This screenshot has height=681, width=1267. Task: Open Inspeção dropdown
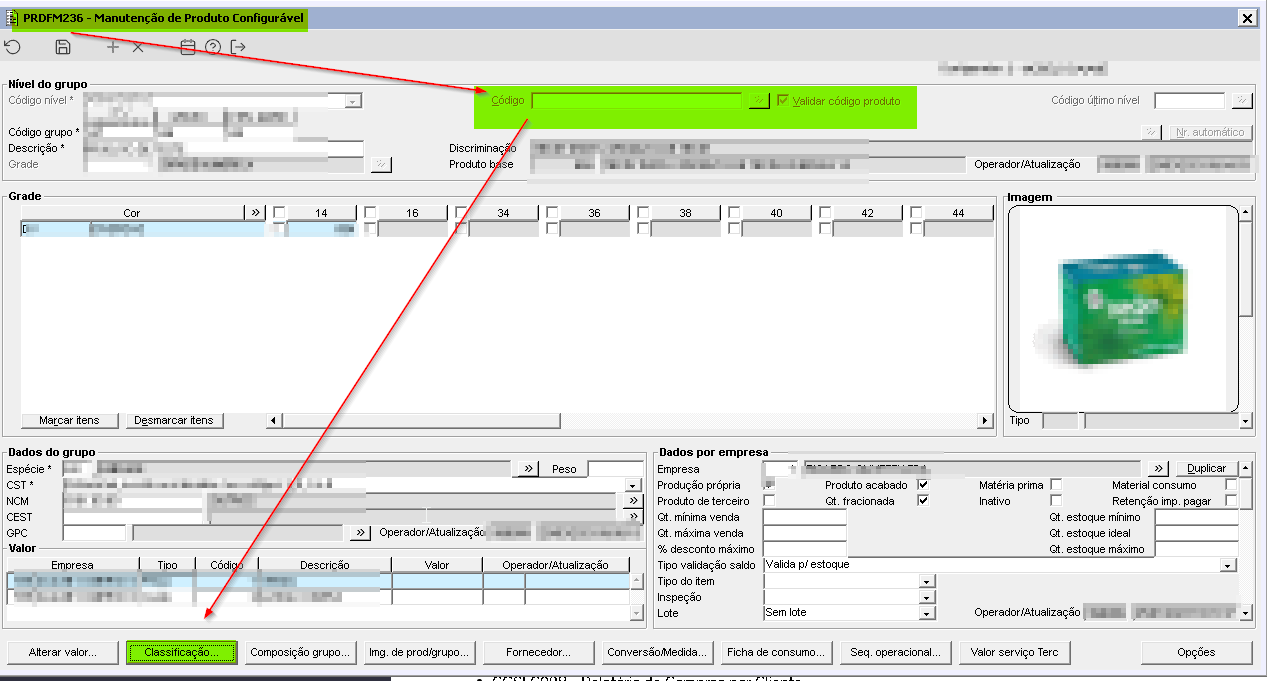(926, 597)
